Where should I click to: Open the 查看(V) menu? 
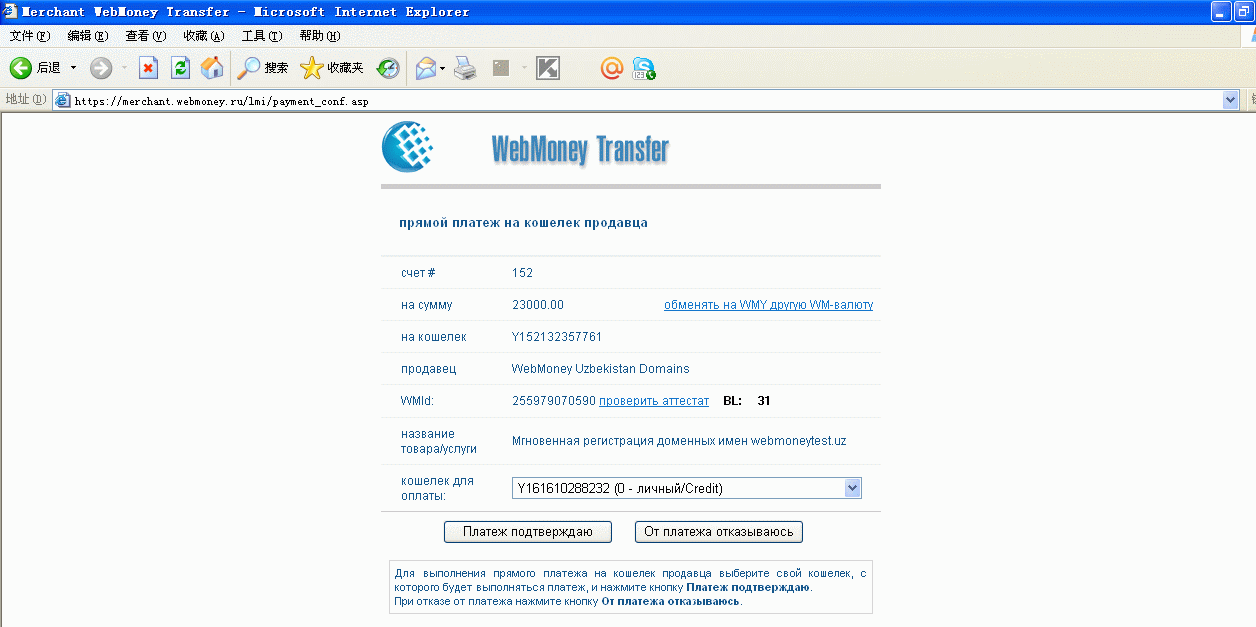[145, 36]
